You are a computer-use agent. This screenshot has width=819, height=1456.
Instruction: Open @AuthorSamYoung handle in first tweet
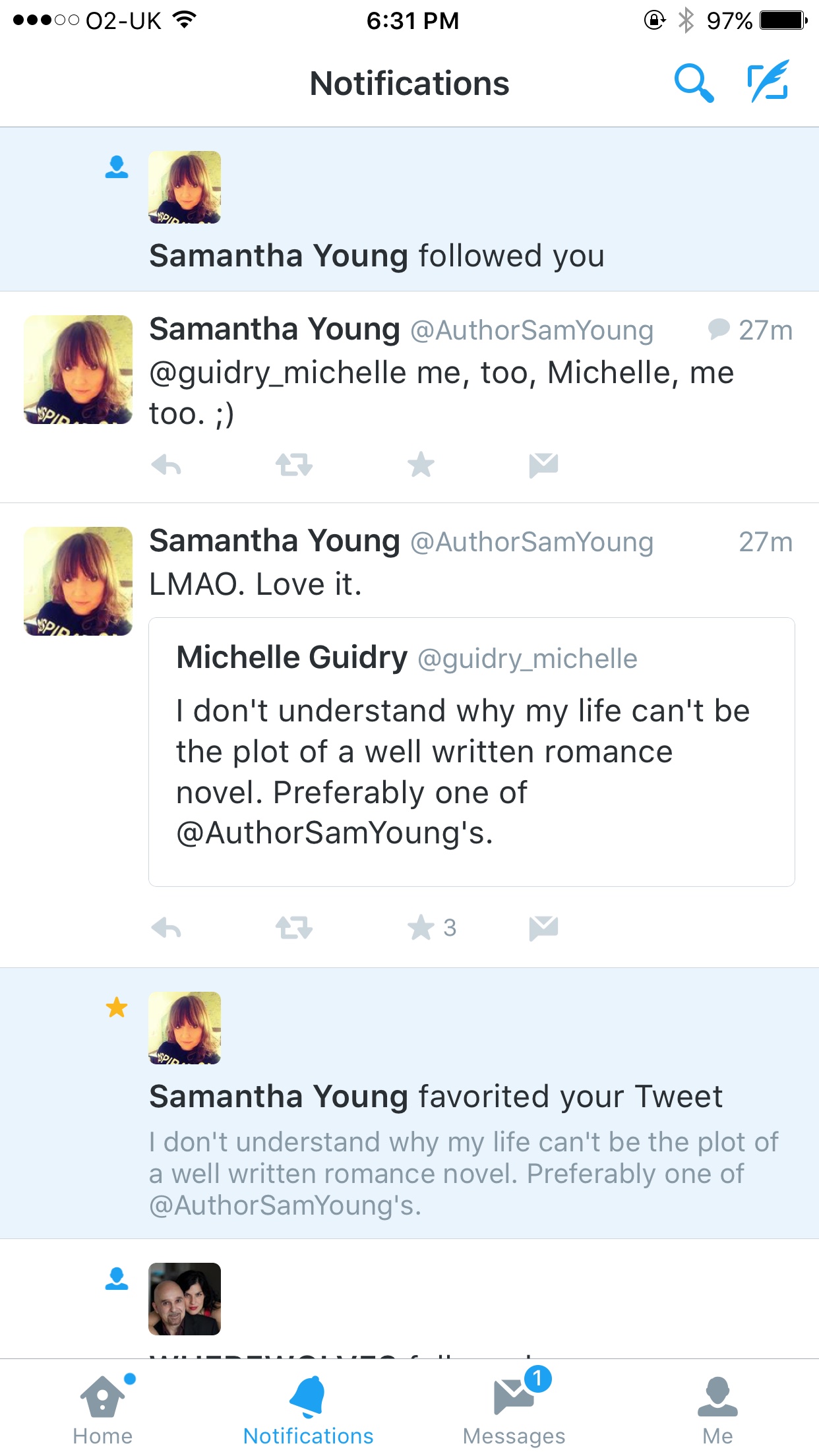[531, 330]
